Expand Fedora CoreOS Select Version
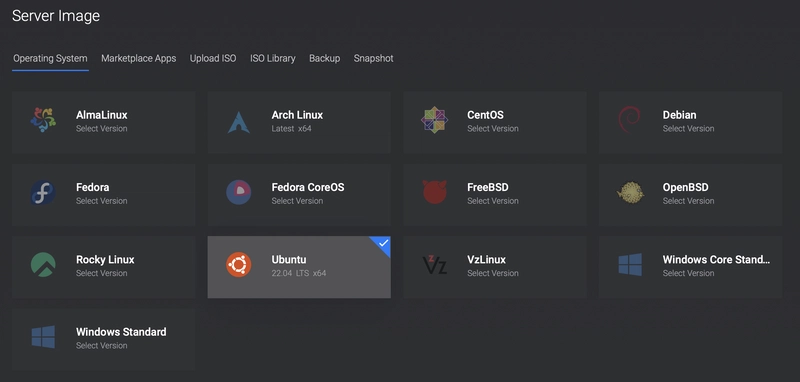 297,201
